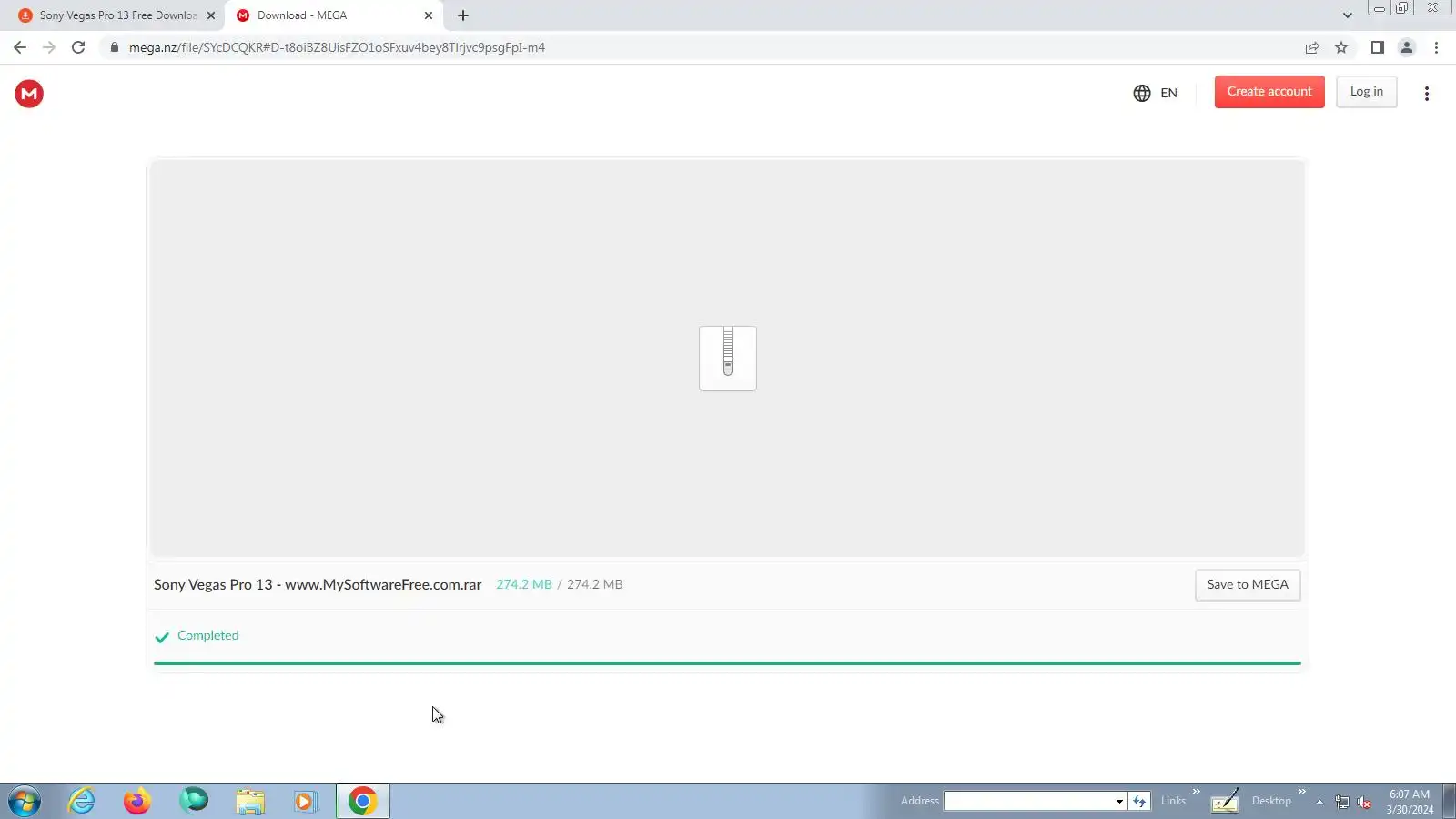Reload the current page
The width and height of the screenshot is (1456, 819).
point(78,47)
